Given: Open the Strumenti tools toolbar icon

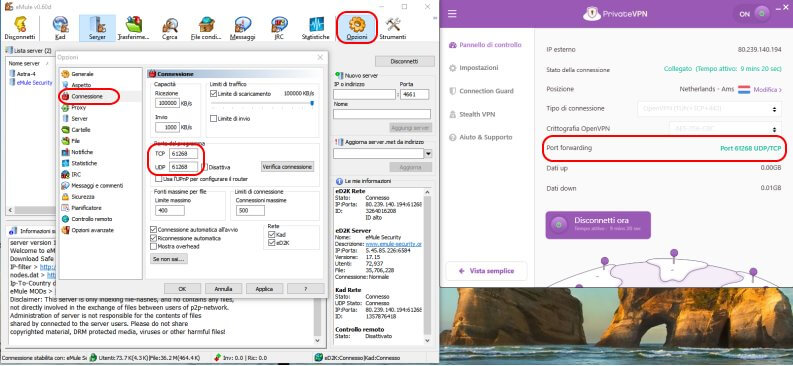Looking at the screenshot, I should (x=392, y=28).
